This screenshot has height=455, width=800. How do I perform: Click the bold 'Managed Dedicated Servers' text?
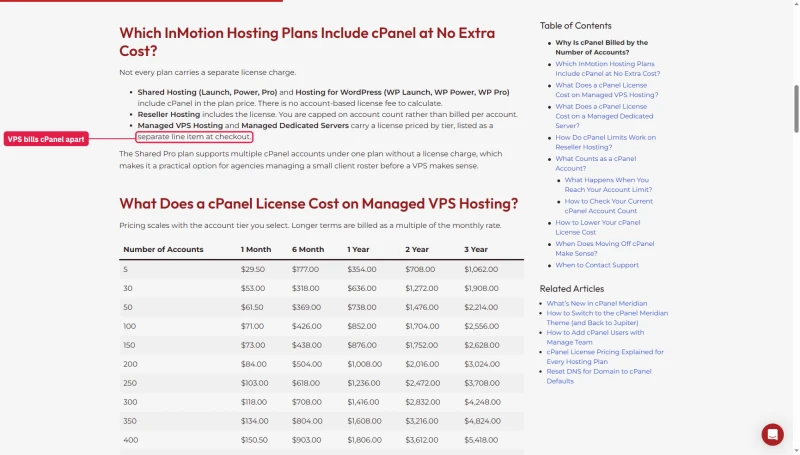(295, 125)
